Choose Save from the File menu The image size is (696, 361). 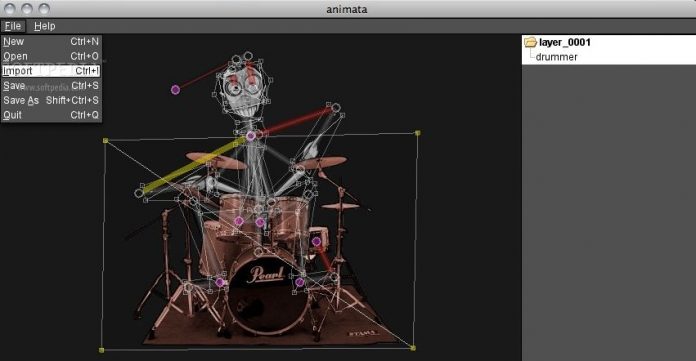click(x=51, y=86)
